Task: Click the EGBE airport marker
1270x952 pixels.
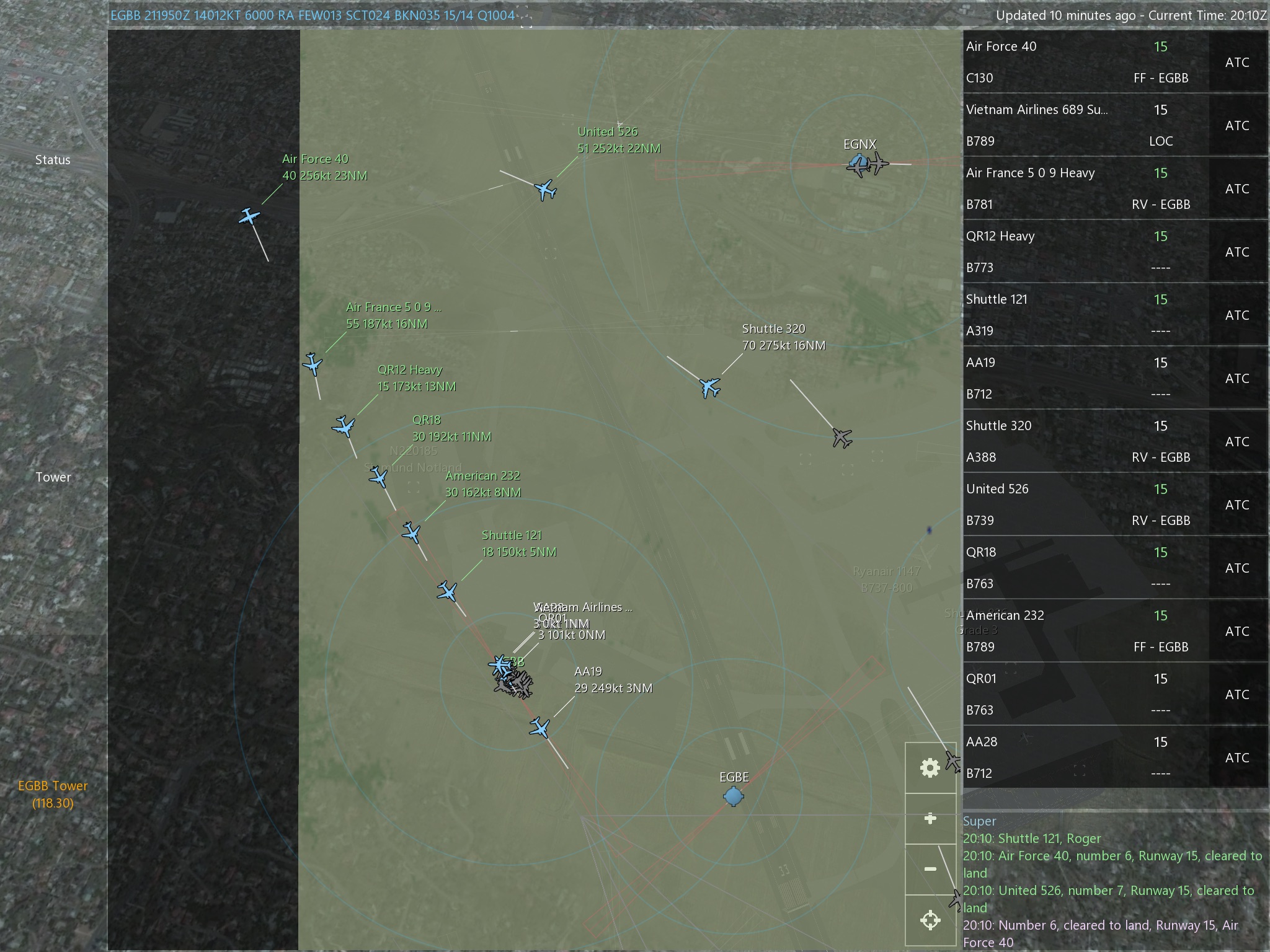Action: (x=734, y=796)
